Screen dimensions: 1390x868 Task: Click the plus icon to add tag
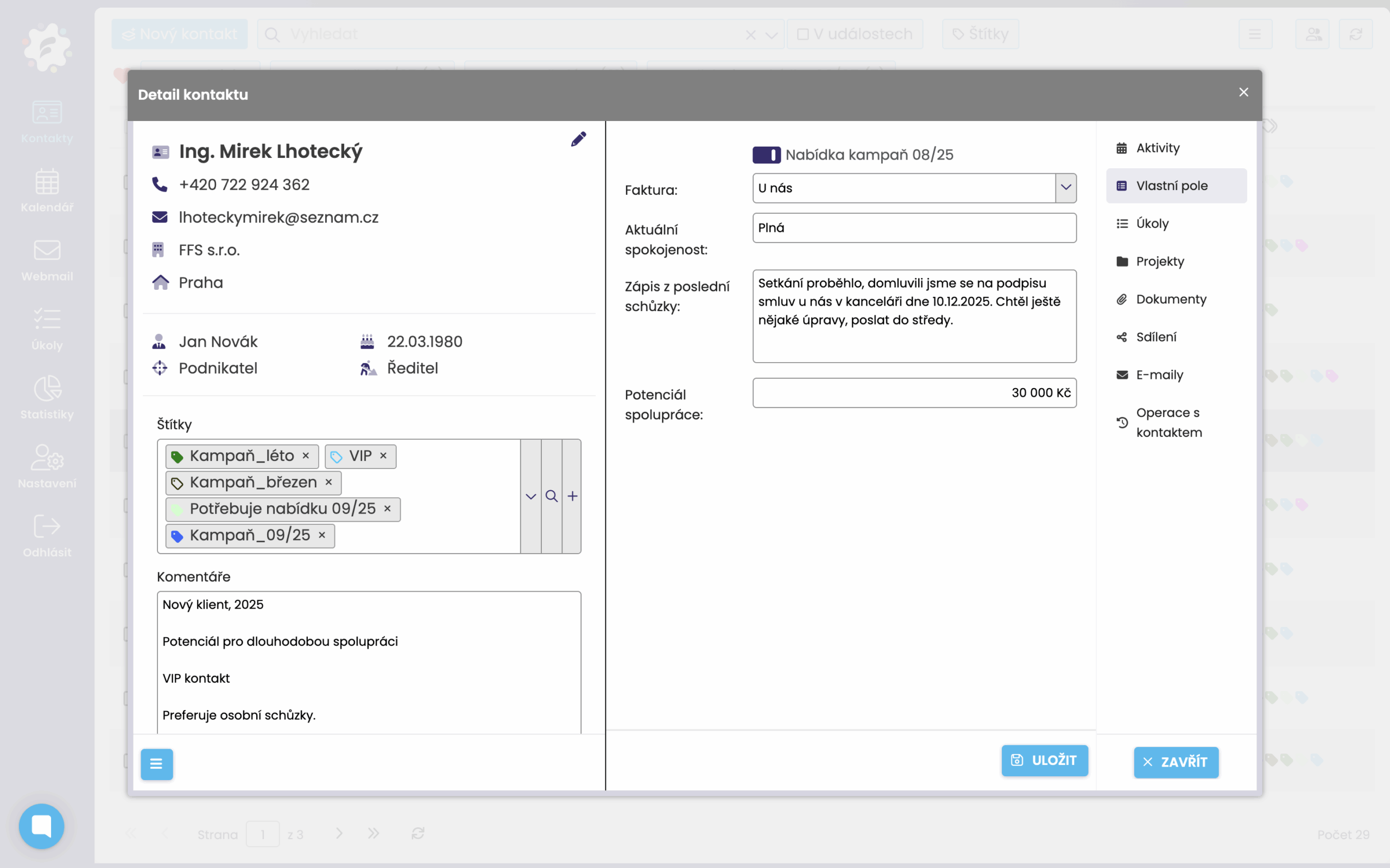[x=572, y=496]
